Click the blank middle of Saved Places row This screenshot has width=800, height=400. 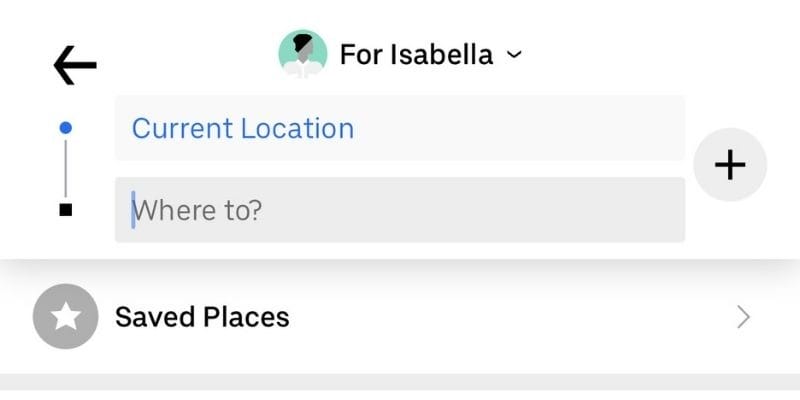tap(500, 318)
